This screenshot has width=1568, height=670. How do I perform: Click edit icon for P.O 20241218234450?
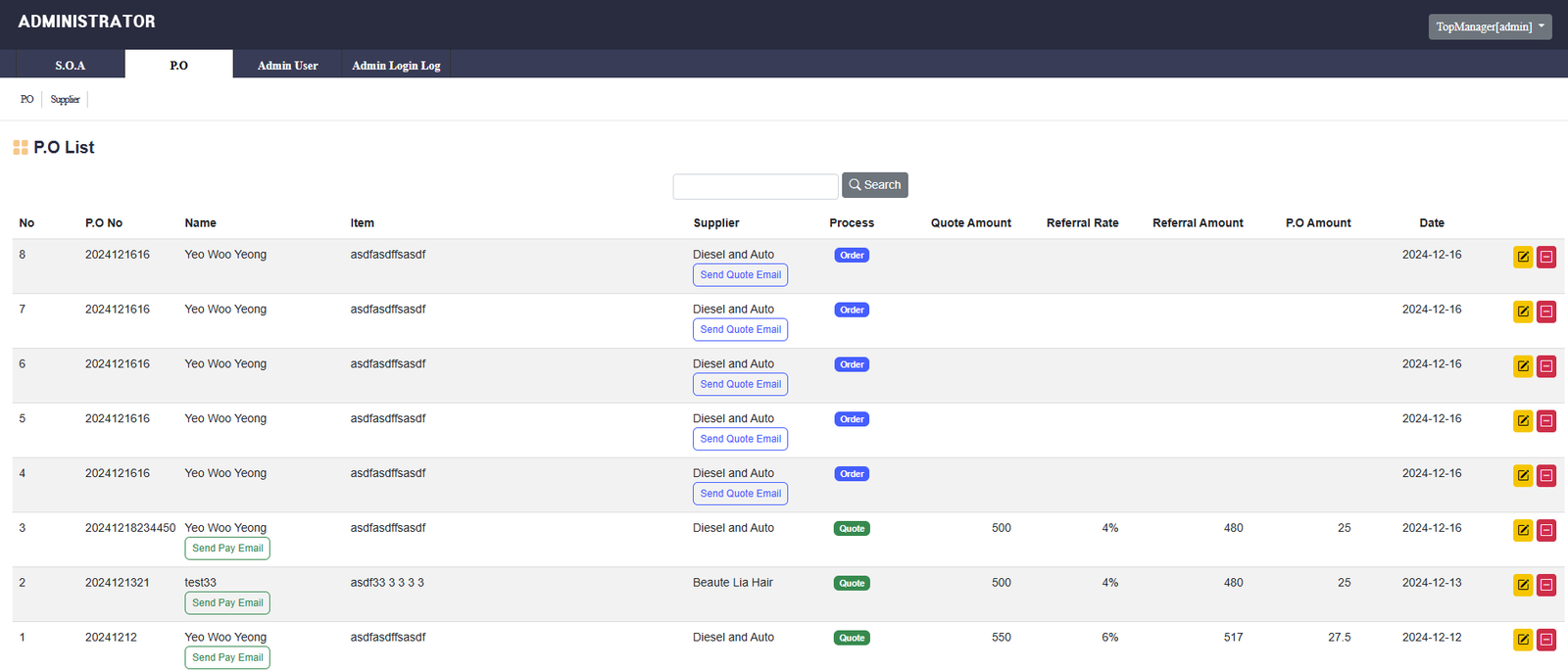pos(1523,531)
